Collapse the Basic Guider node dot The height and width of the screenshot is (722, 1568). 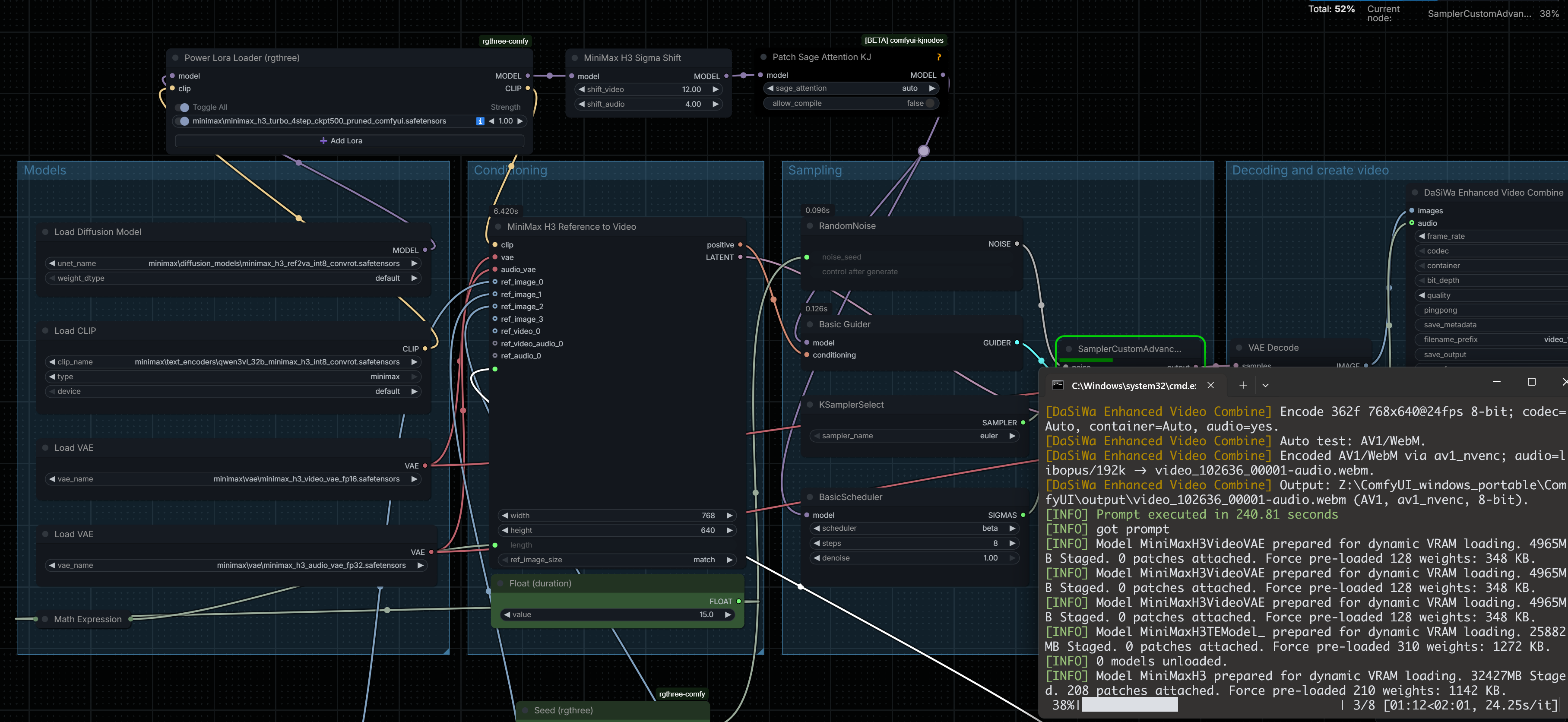click(810, 324)
